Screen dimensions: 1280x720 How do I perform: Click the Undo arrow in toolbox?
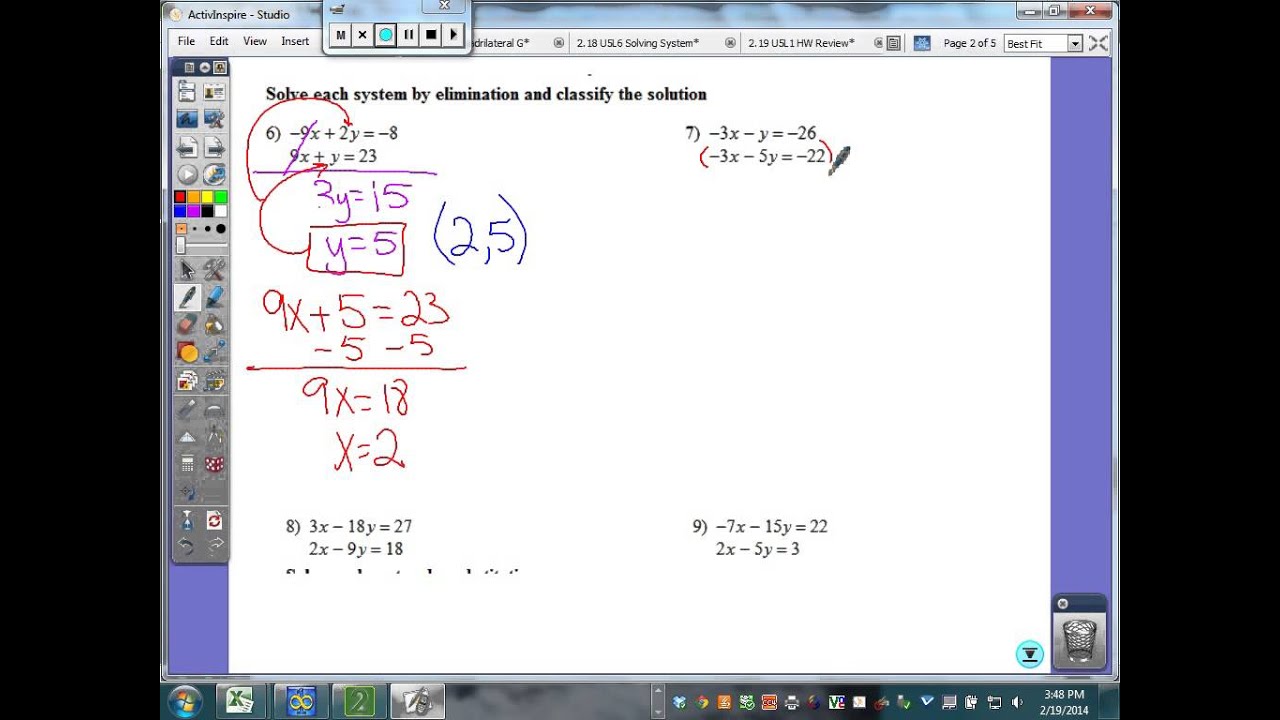point(187,545)
